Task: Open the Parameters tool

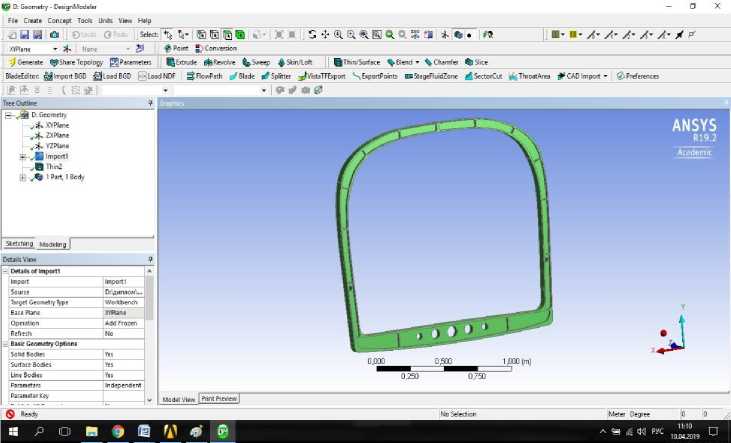Action: coord(131,62)
